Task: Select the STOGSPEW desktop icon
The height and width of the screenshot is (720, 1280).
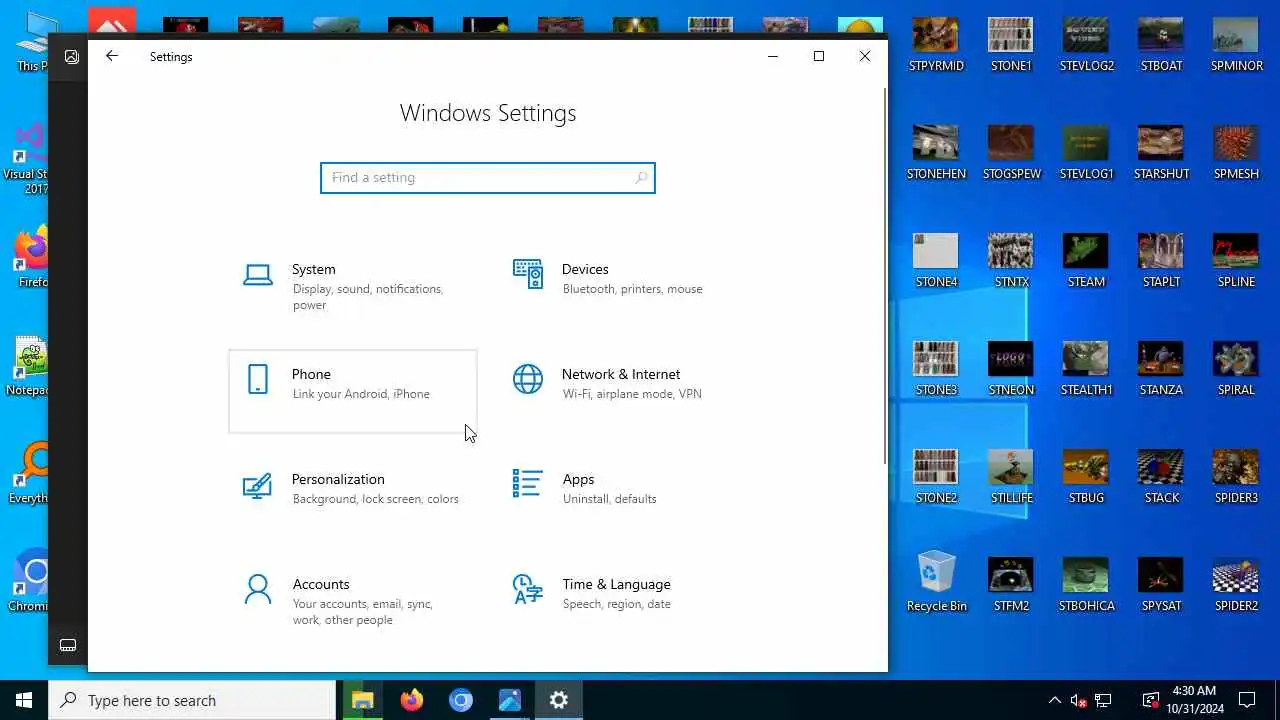Action: pos(1011,153)
